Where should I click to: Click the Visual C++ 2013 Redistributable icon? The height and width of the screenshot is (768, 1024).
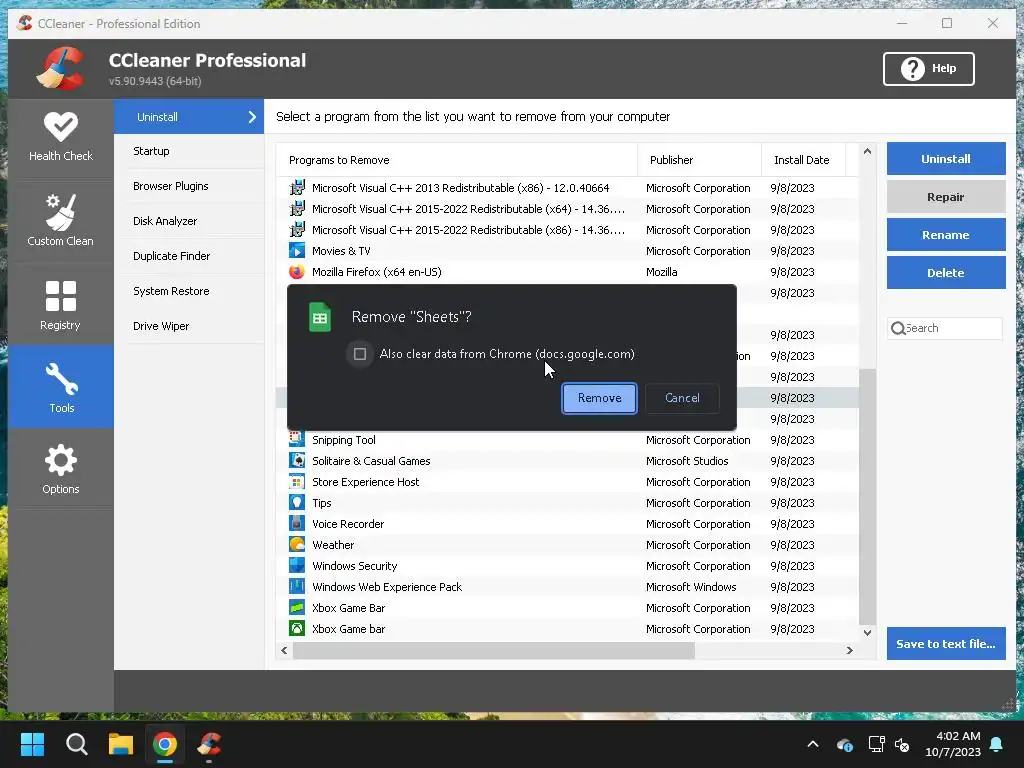(297, 188)
